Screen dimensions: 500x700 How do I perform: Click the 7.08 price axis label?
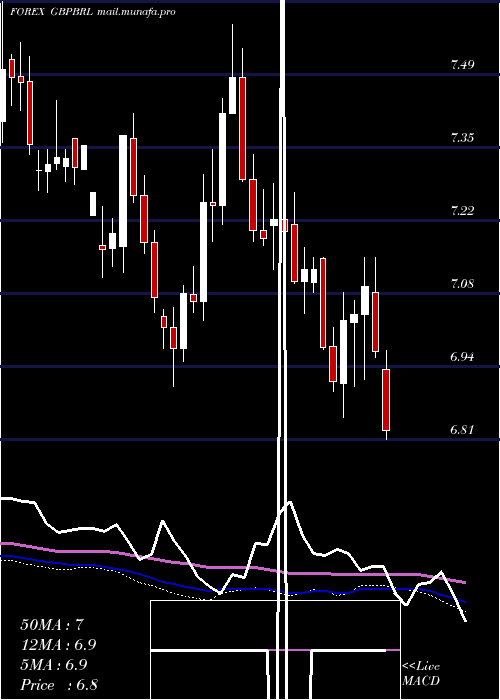point(462,283)
